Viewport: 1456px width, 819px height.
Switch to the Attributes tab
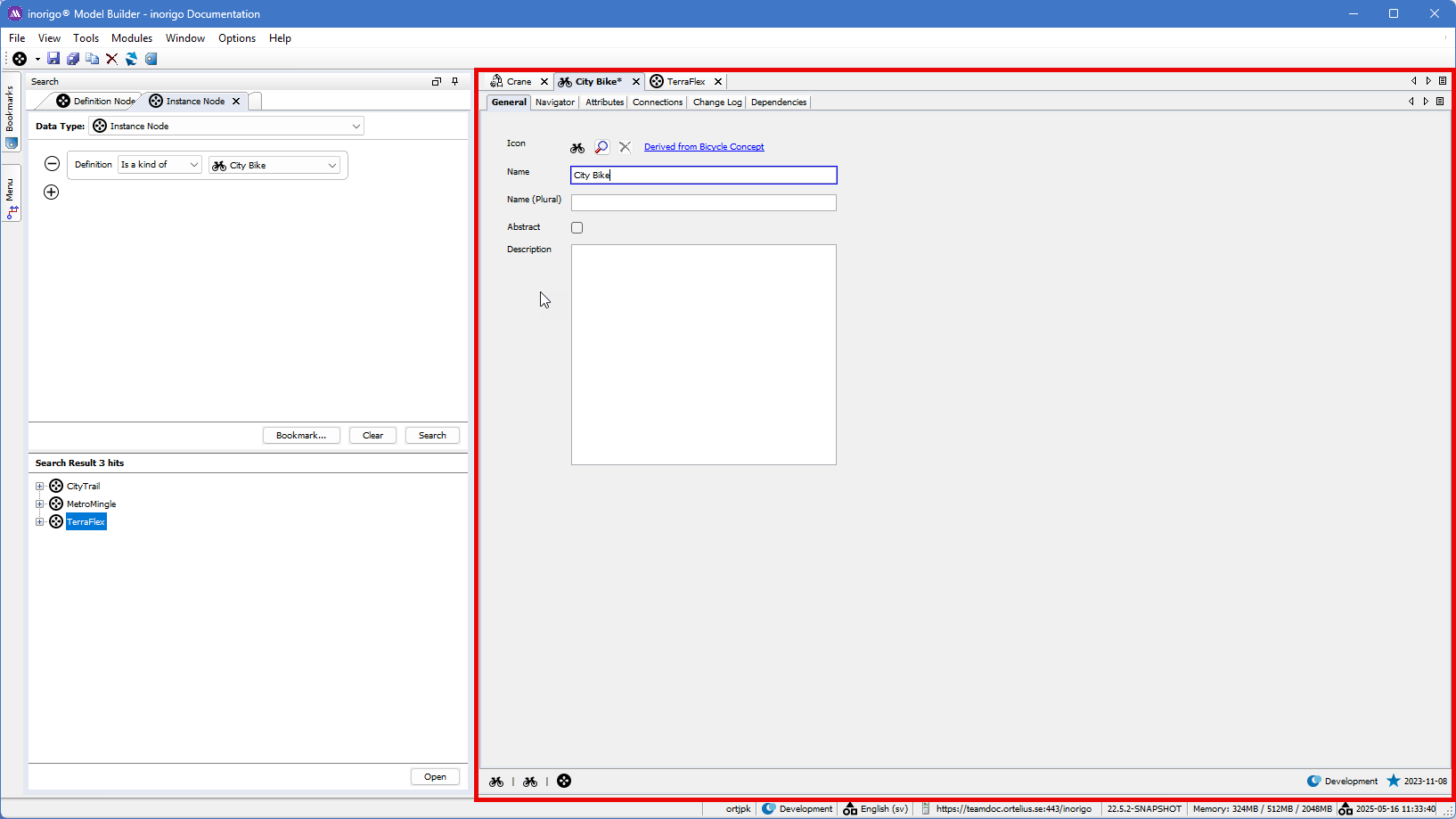point(604,102)
